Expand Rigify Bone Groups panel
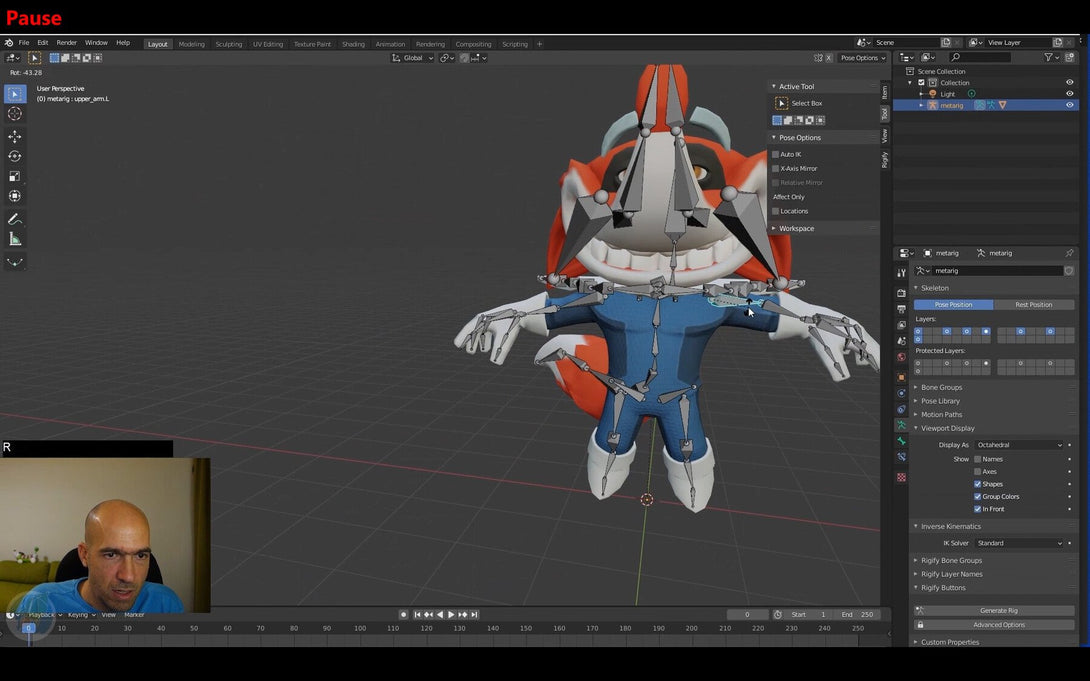Image resolution: width=1090 pixels, height=681 pixels. point(951,561)
